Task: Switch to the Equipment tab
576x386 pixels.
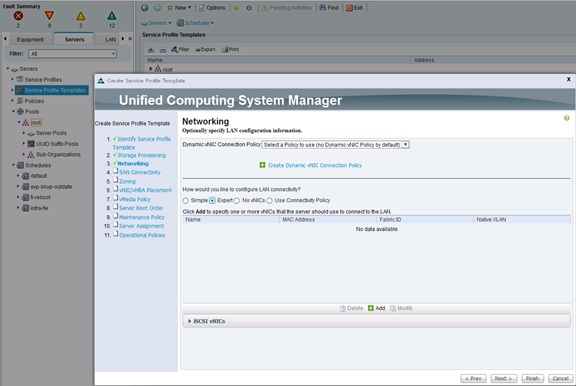Action: pyautogui.click(x=30, y=39)
